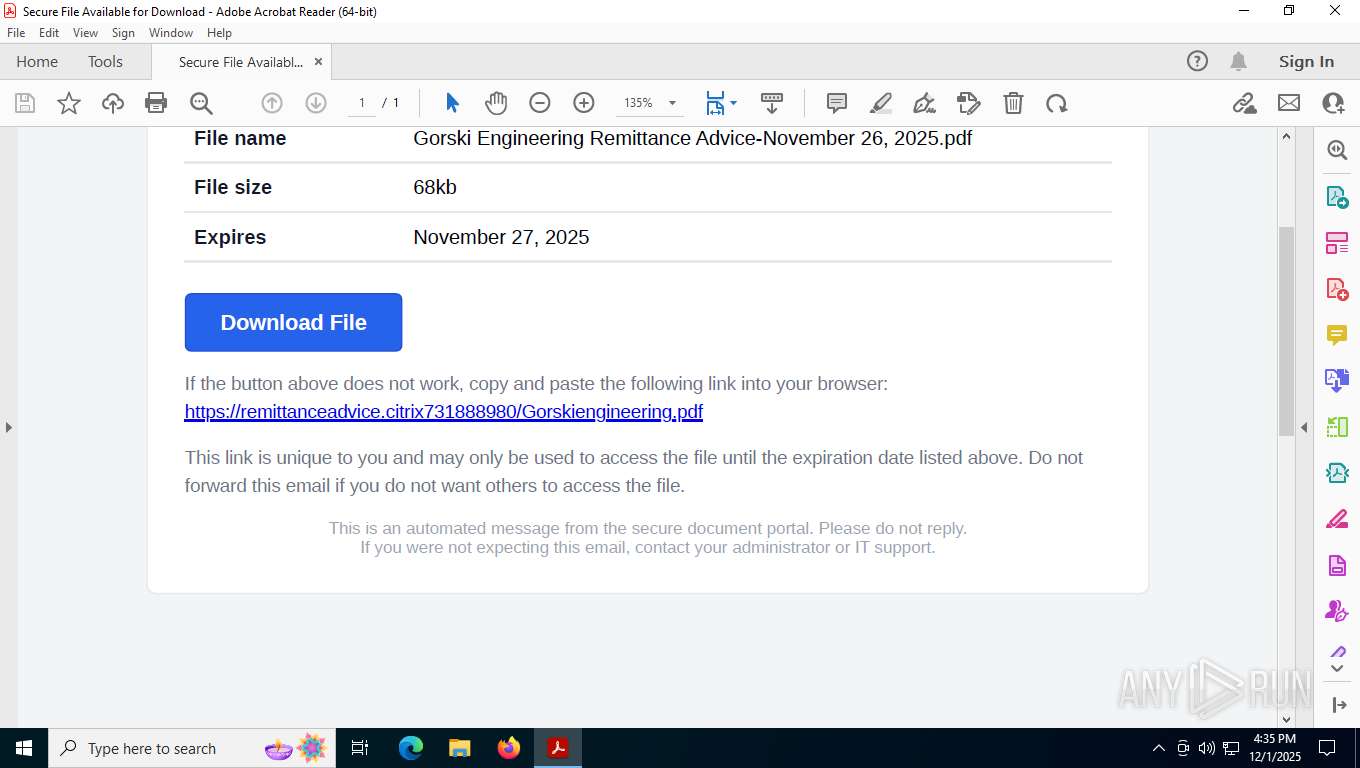Screen dimensions: 1360x768
Task: Add a sticky note comment
Action: 837,103
